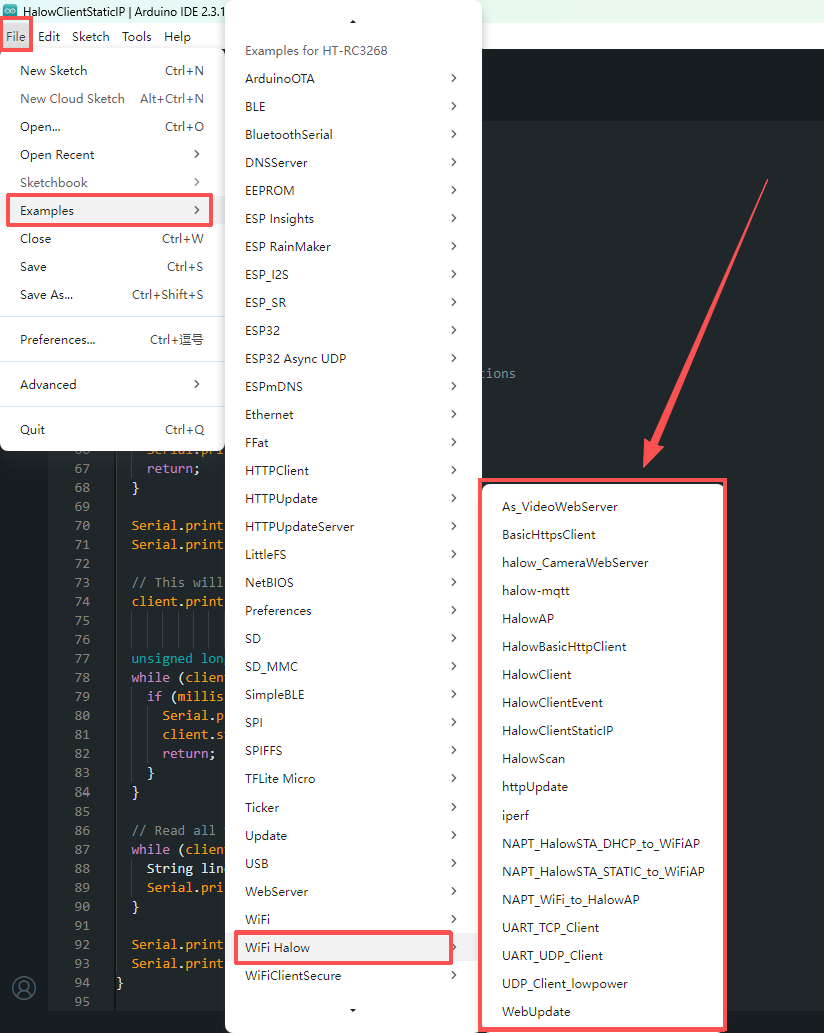Open the UDP_Client_lowpower example

603,984
